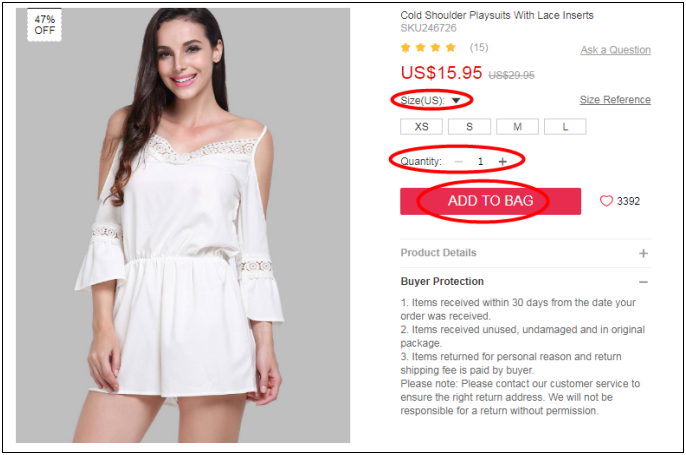Viewport: 686px width, 455px height.
Task: Open the Size(US) dropdown arrow
Action: 456,100
